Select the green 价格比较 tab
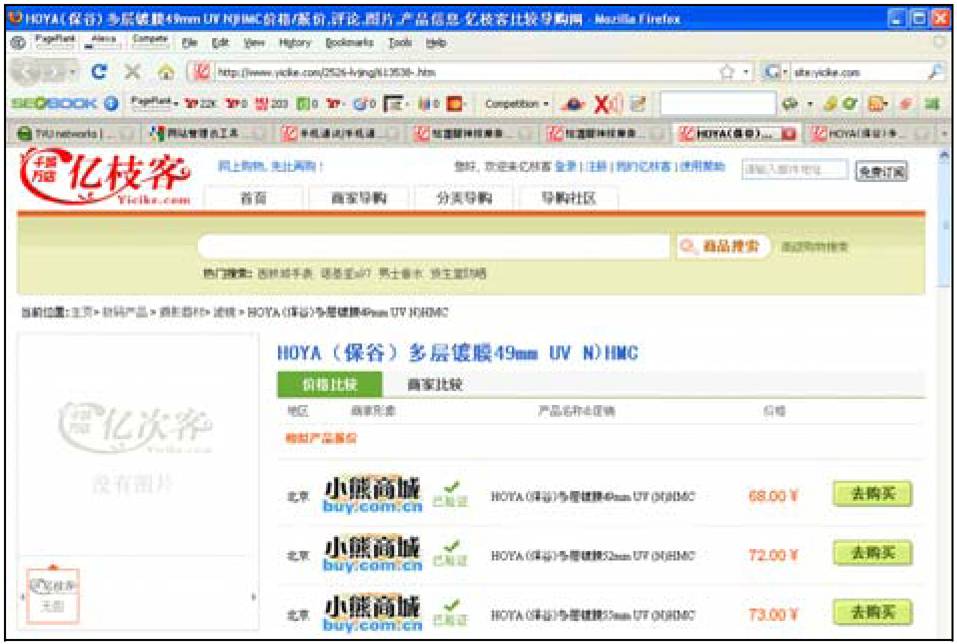 coord(330,385)
